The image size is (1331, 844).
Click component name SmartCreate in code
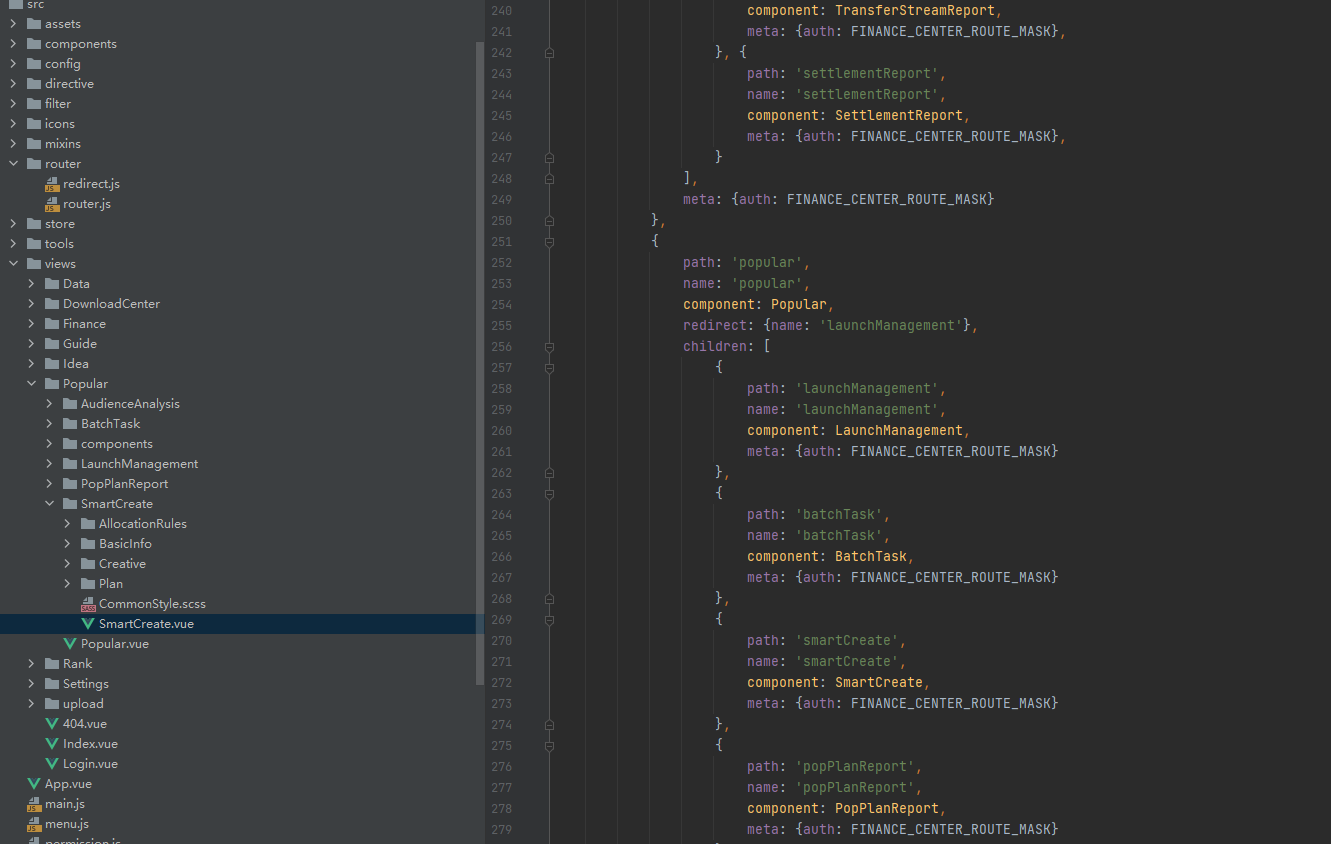pyautogui.click(x=878, y=682)
